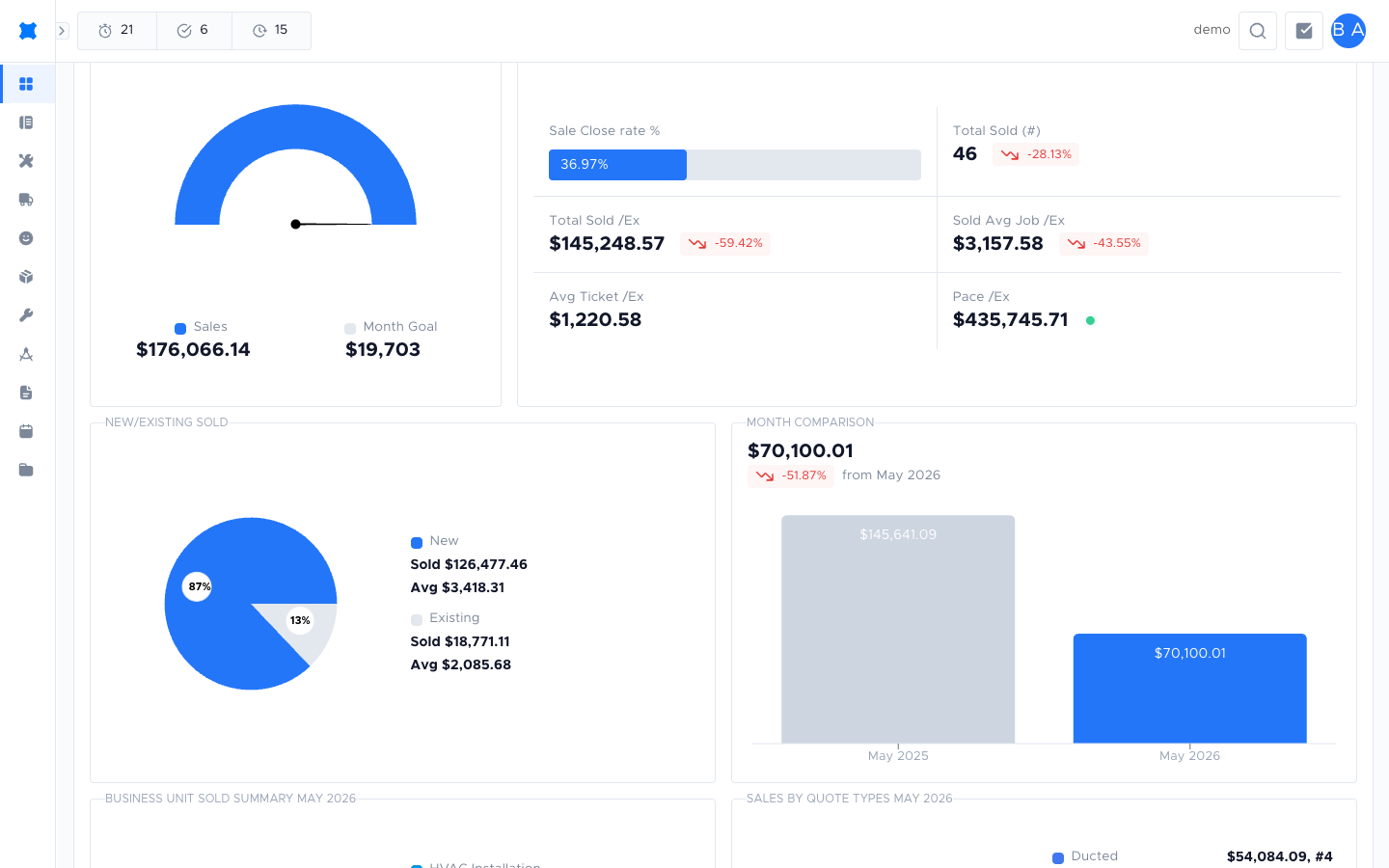Viewport: 1389px width, 868px height.
Task: Click the $1,220.58 Avg Ticket value
Action: tap(595, 320)
